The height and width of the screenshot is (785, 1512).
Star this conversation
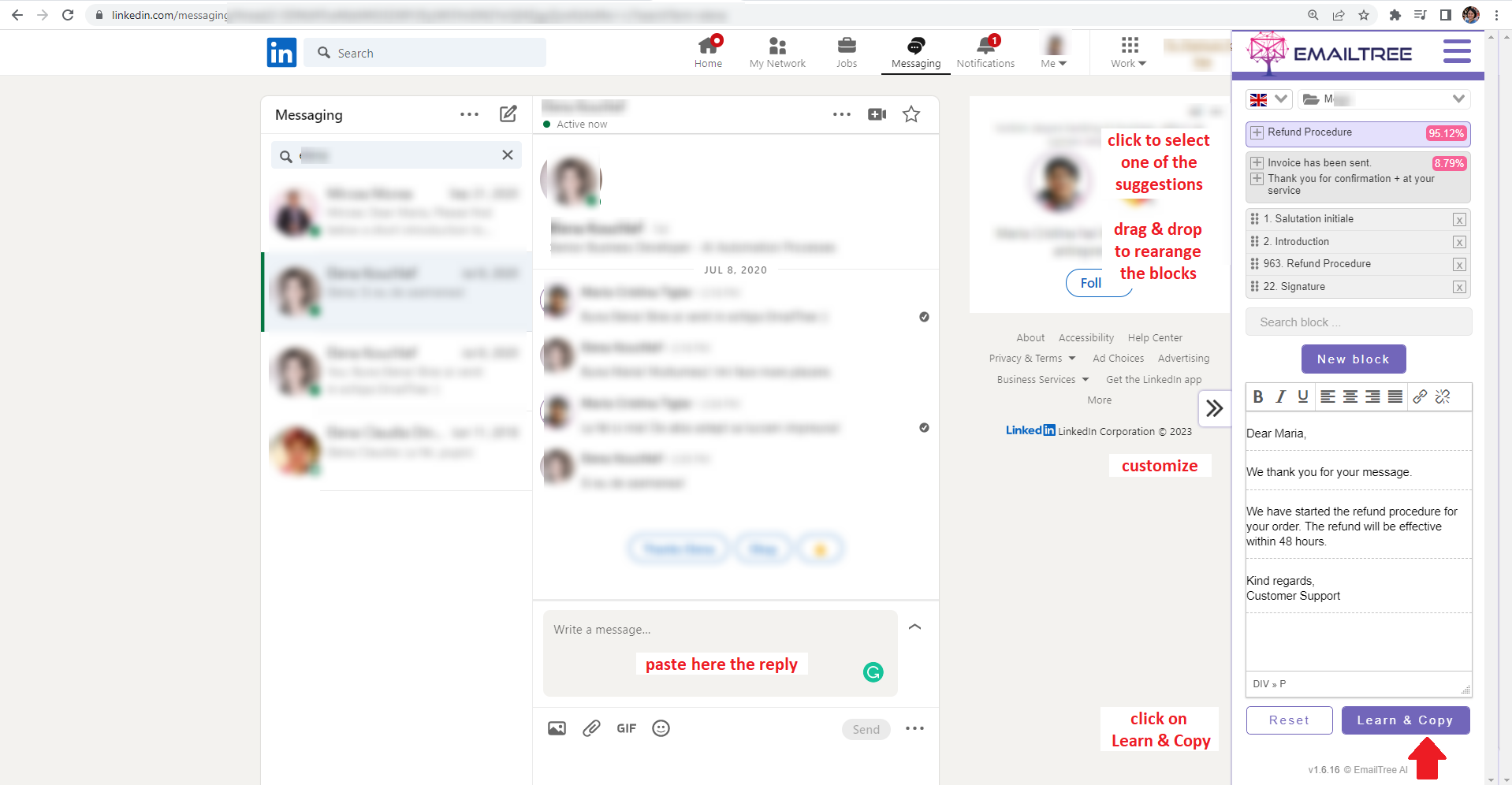[x=911, y=114]
